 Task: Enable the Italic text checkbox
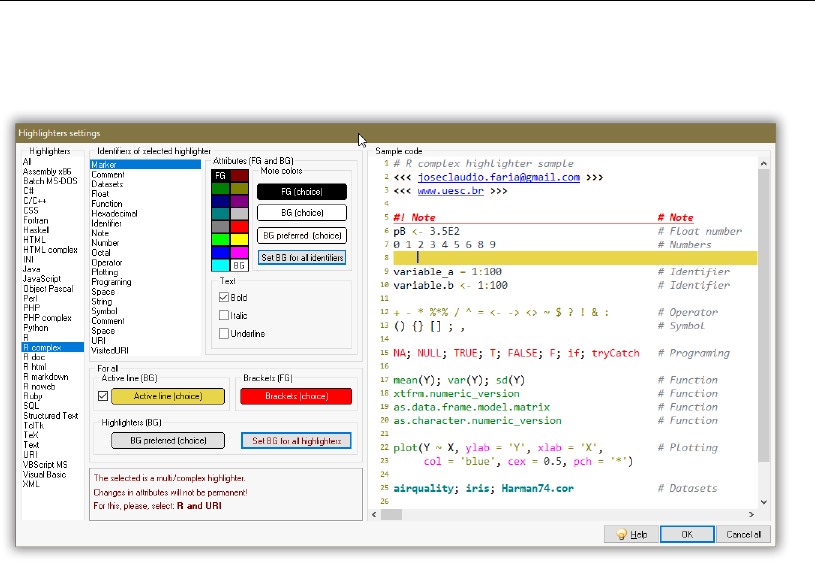point(224,315)
